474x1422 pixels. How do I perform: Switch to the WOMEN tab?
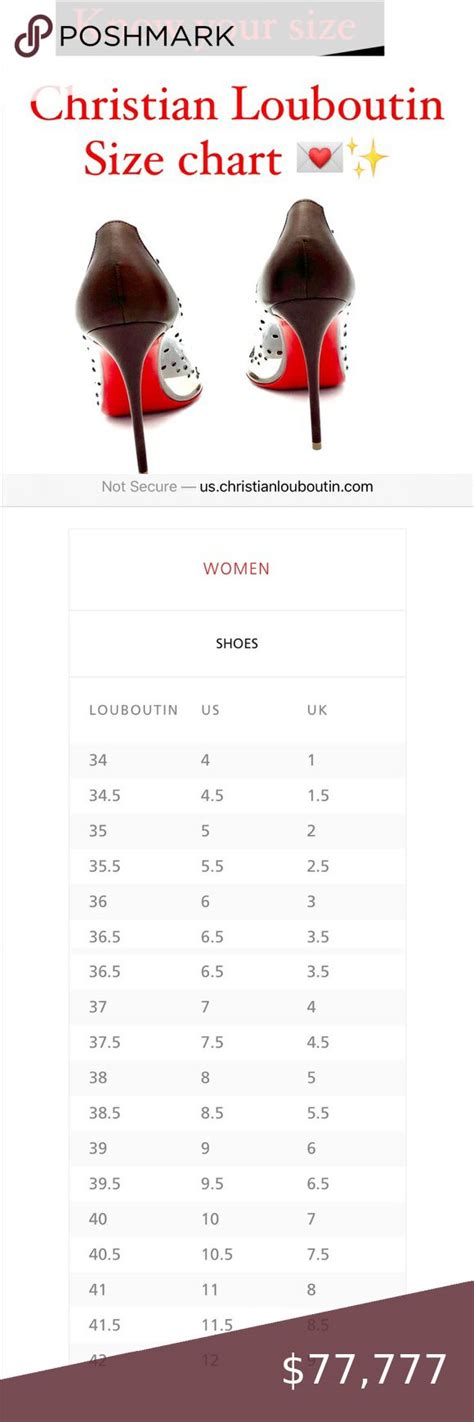click(237, 569)
